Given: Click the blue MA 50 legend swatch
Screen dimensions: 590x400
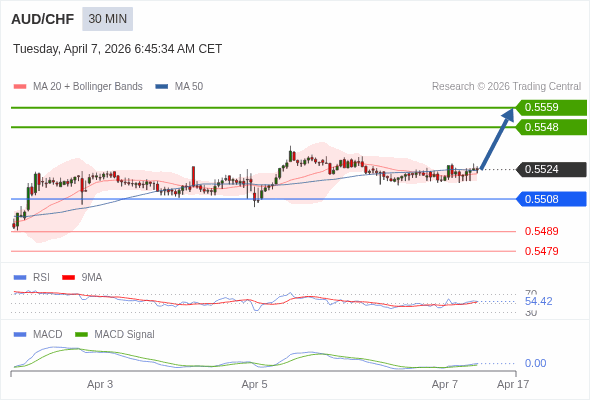Looking at the screenshot, I should click(162, 87).
